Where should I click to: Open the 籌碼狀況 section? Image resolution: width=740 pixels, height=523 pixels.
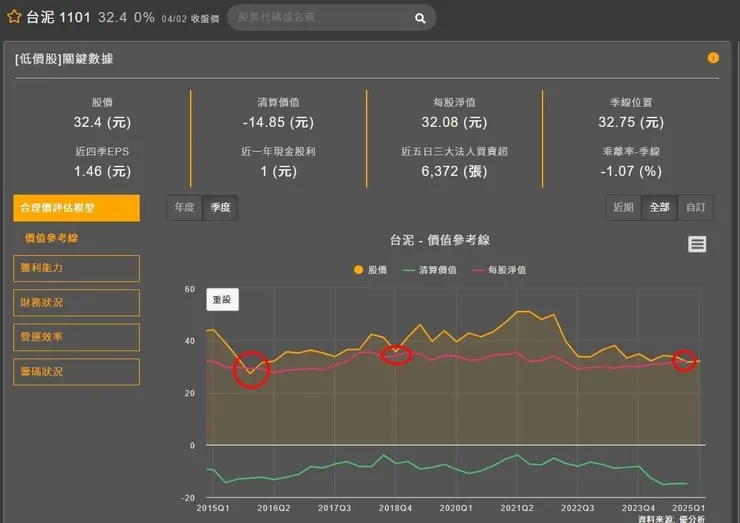pos(76,371)
